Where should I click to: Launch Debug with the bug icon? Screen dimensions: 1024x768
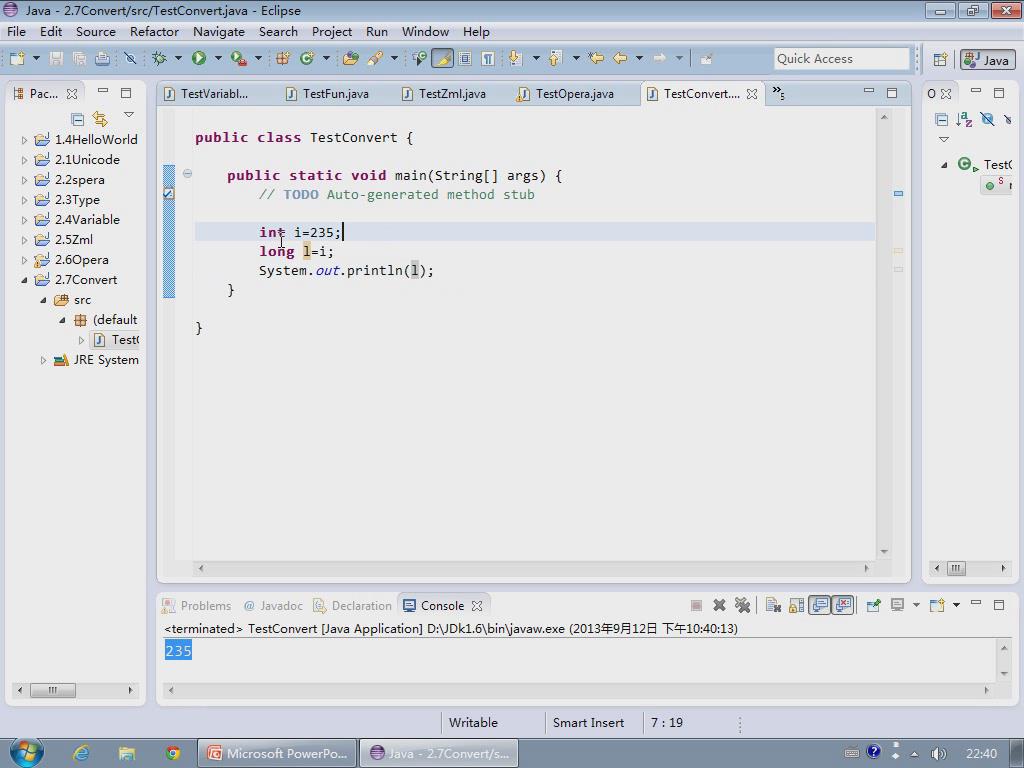(x=159, y=59)
